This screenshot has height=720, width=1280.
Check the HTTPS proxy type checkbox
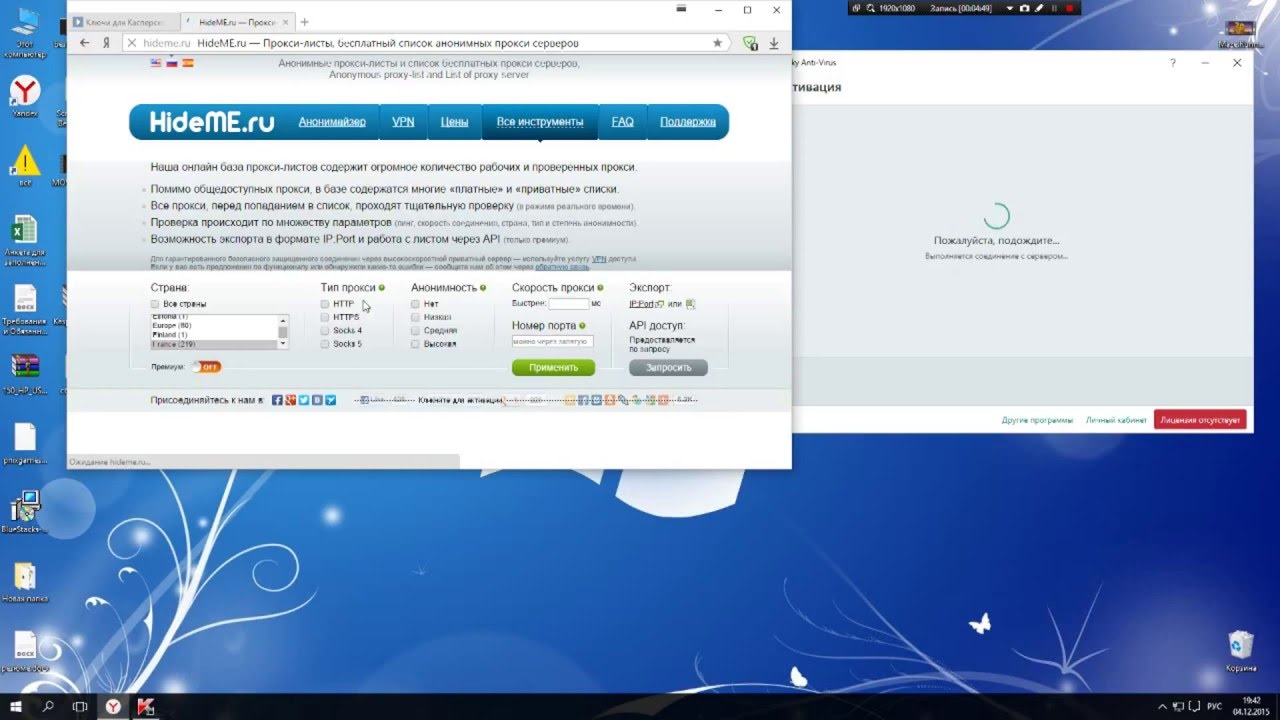point(325,317)
